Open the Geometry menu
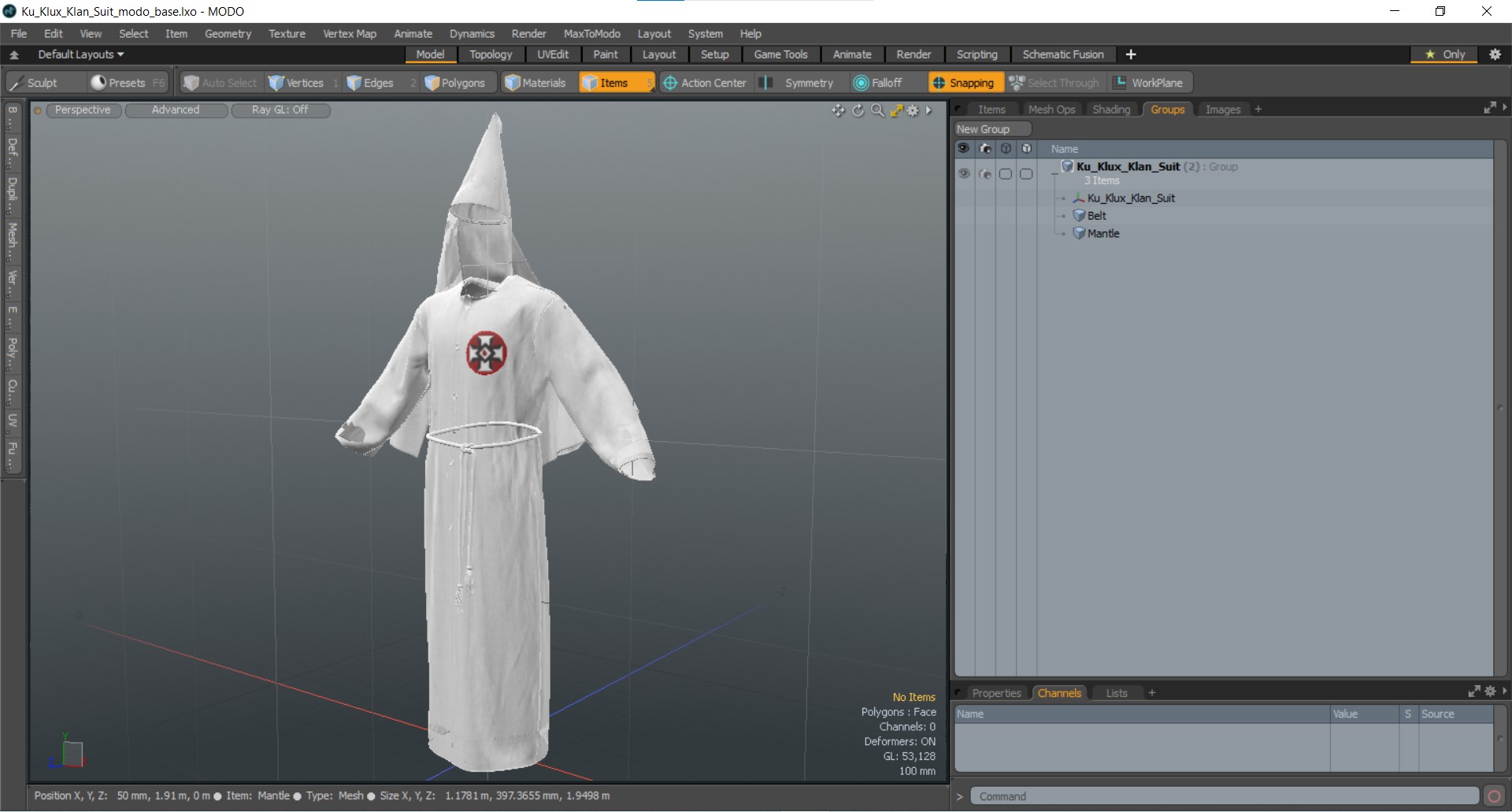The width and height of the screenshot is (1512, 812). point(228,34)
